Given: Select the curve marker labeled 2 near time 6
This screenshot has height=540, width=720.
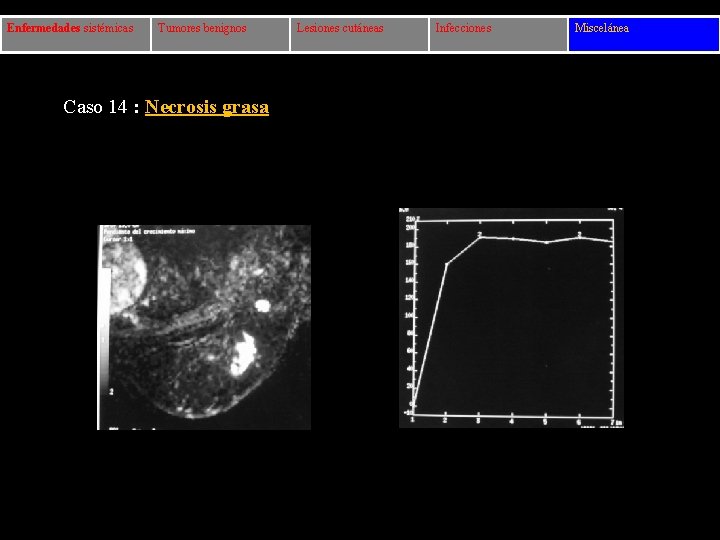Looking at the screenshot, I should pyautogui.click(x=579, y=236).
